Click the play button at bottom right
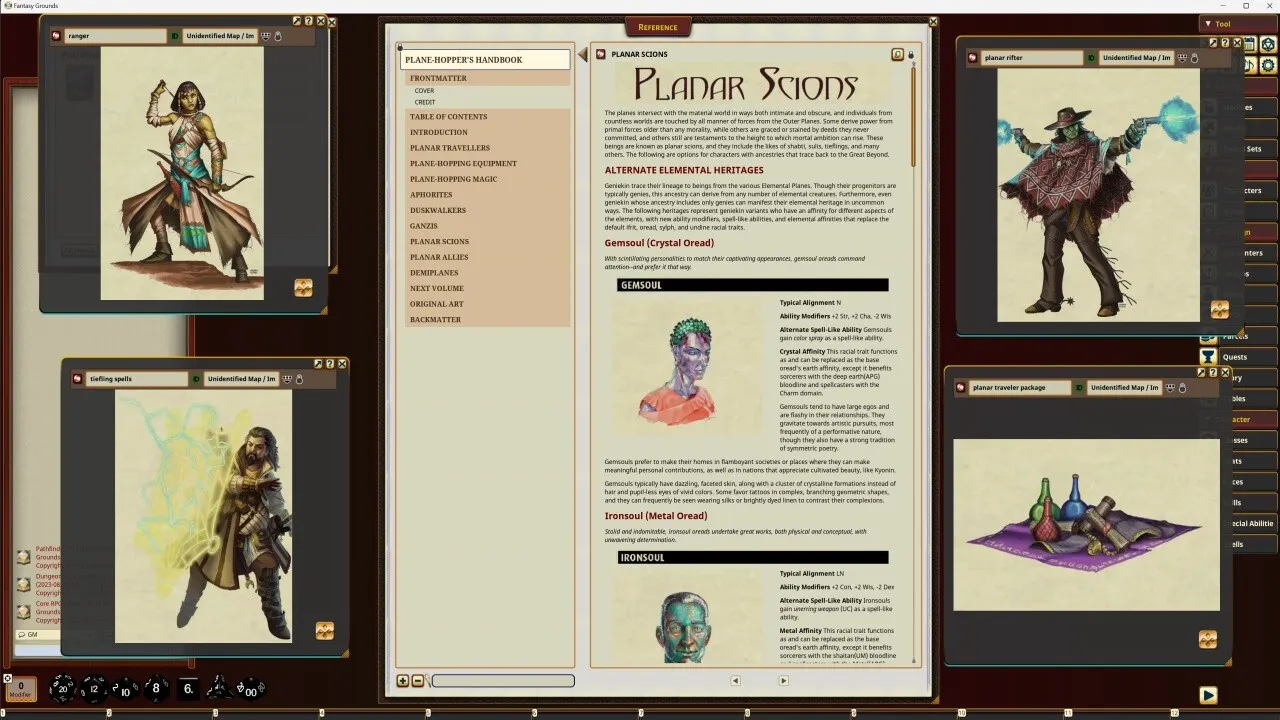The width and height of the screenshot is (1280, 720). click(1208, 695)
